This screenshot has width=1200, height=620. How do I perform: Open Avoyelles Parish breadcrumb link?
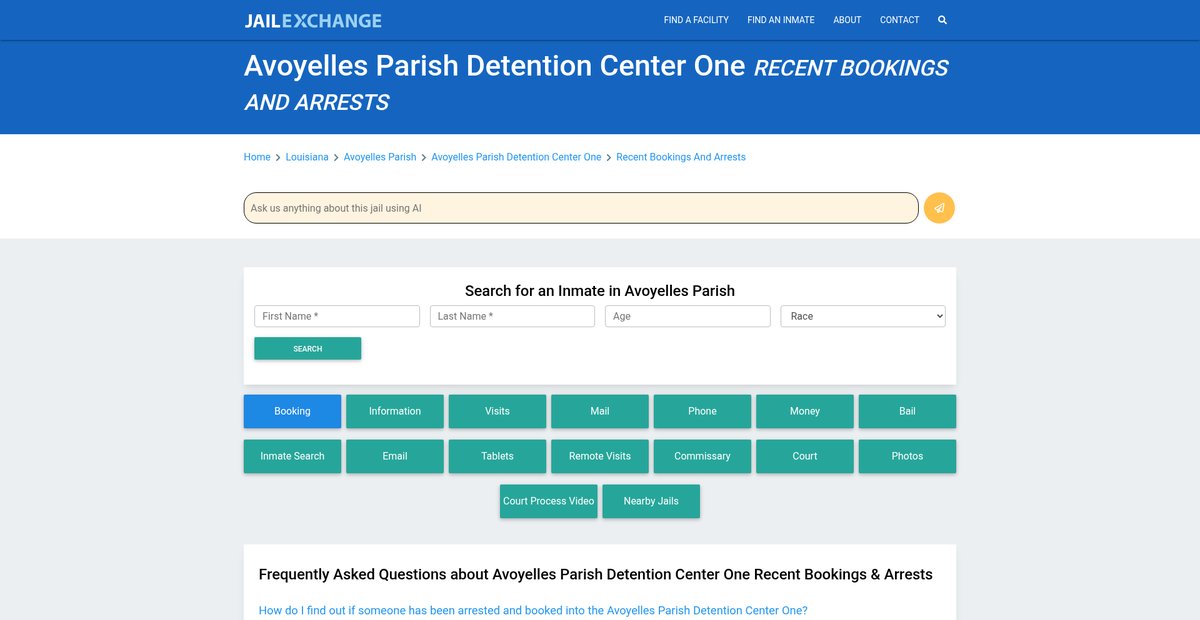(380, 157)
